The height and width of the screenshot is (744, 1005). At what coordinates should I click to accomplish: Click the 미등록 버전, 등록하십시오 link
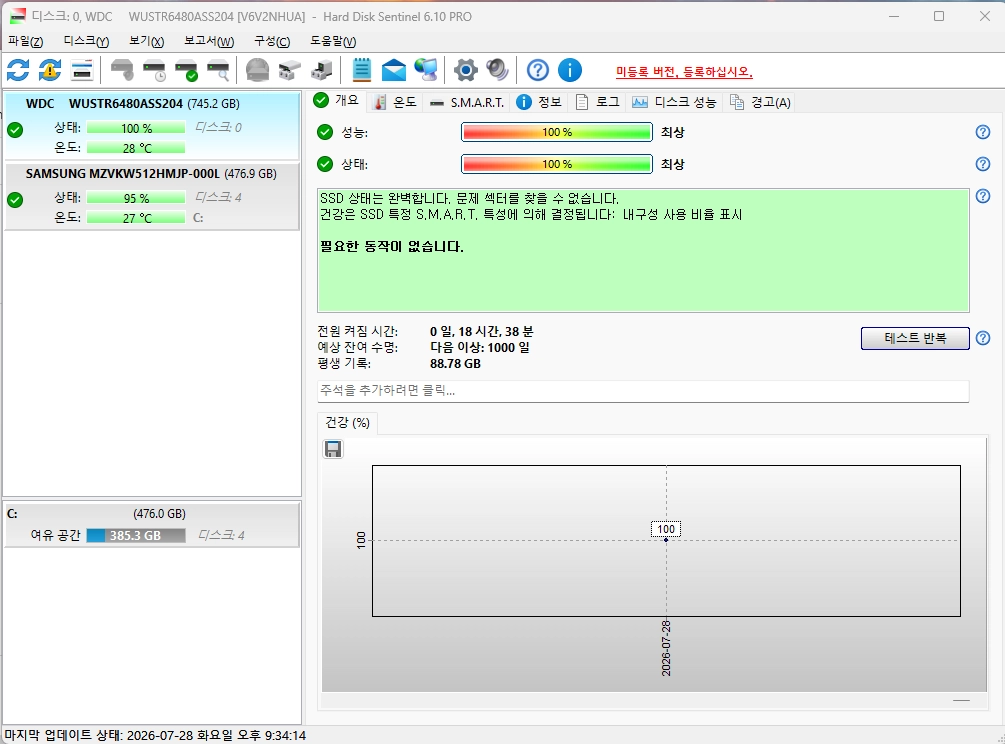pos(684,72)
